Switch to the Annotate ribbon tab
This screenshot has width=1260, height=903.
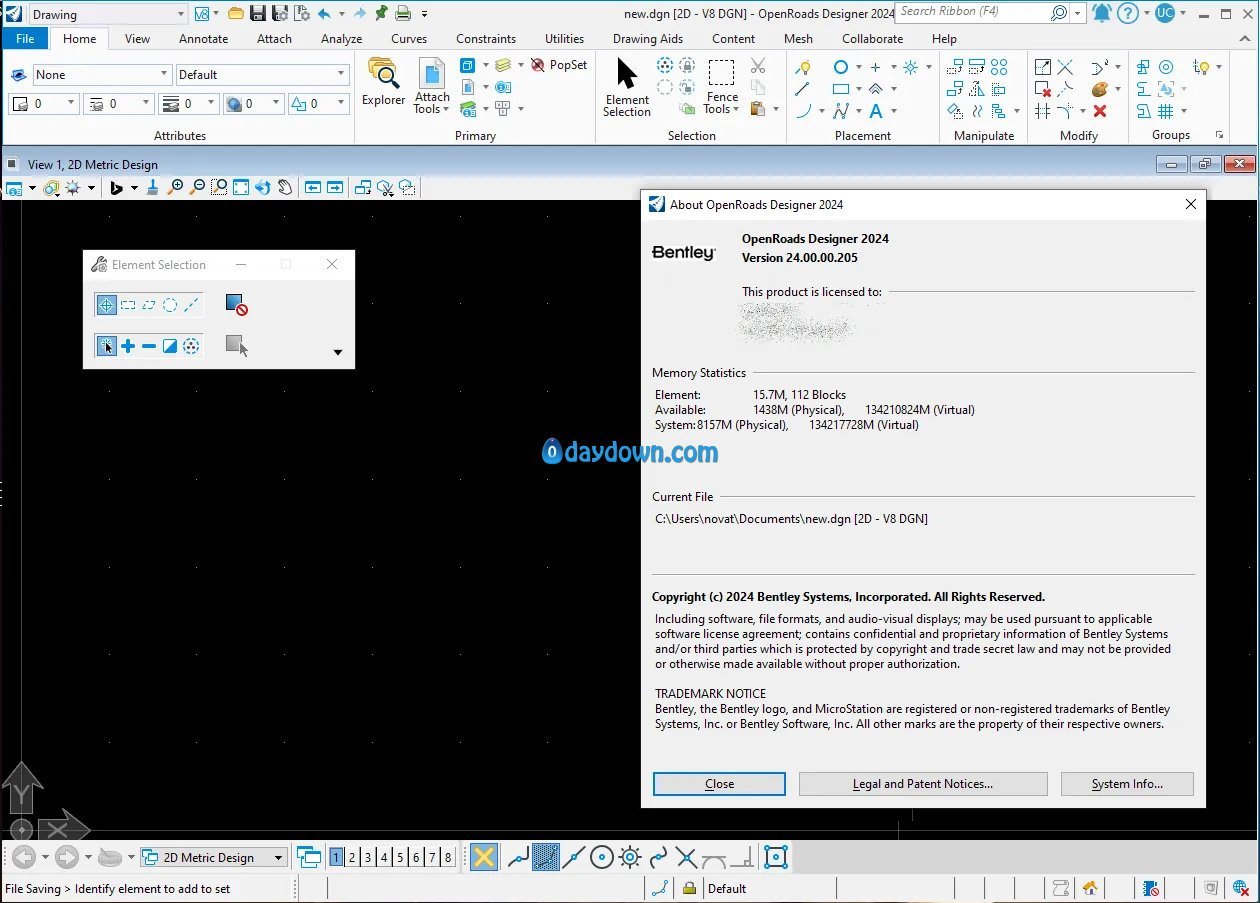(203, 39)
